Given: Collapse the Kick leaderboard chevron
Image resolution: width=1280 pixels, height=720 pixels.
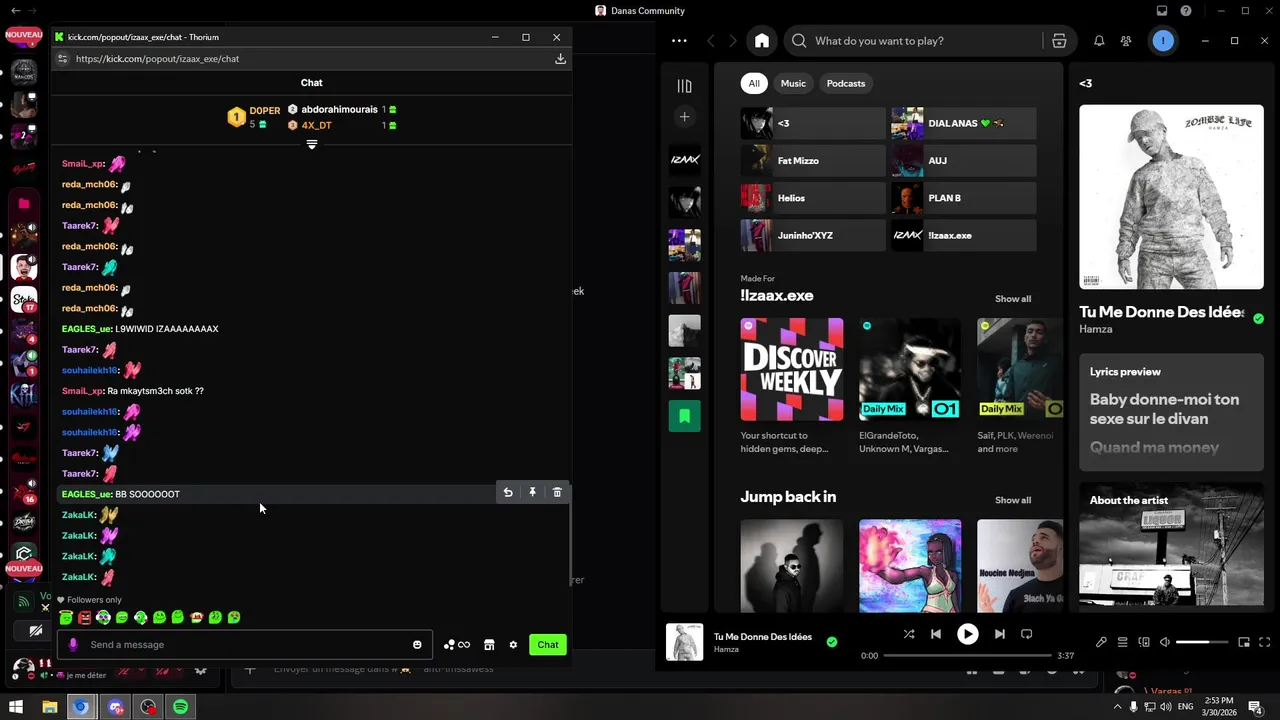Looking at the screenshot, I should click(312, 144).
